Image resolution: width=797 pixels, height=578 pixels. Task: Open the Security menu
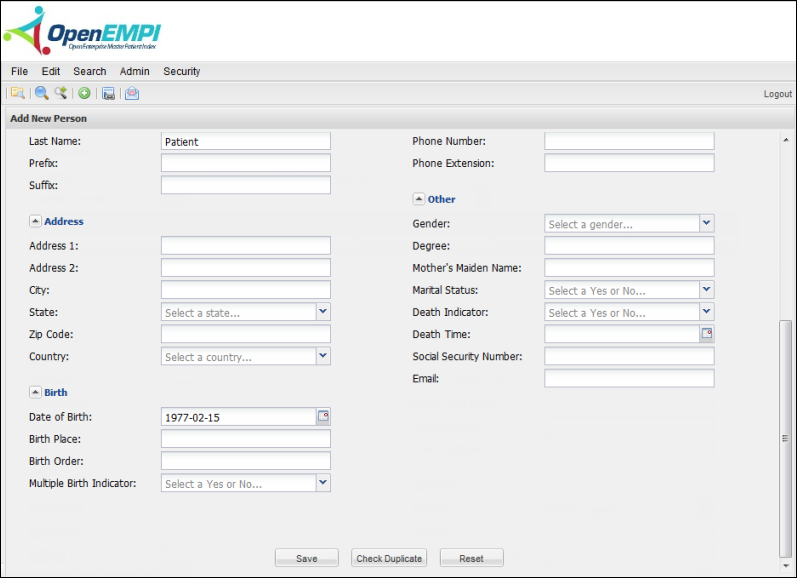point(181,71)
